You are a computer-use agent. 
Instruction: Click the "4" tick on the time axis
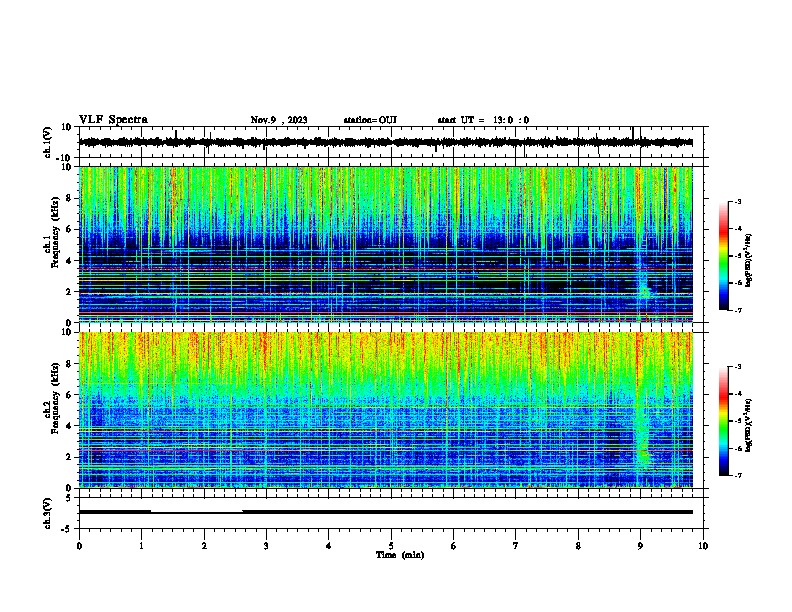(x=329, y=546)
